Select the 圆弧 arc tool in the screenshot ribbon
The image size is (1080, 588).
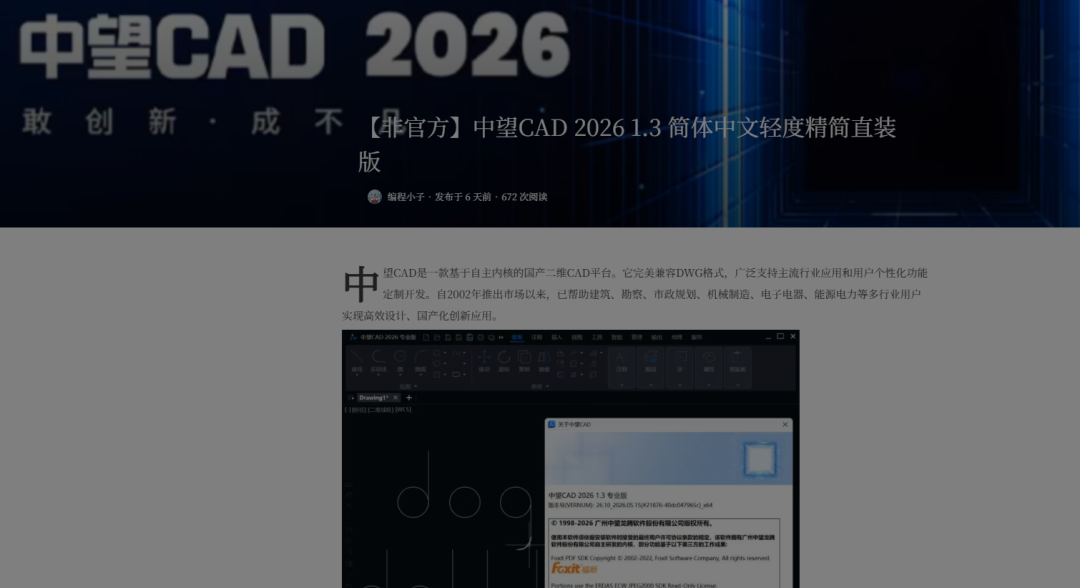point(420,361)
